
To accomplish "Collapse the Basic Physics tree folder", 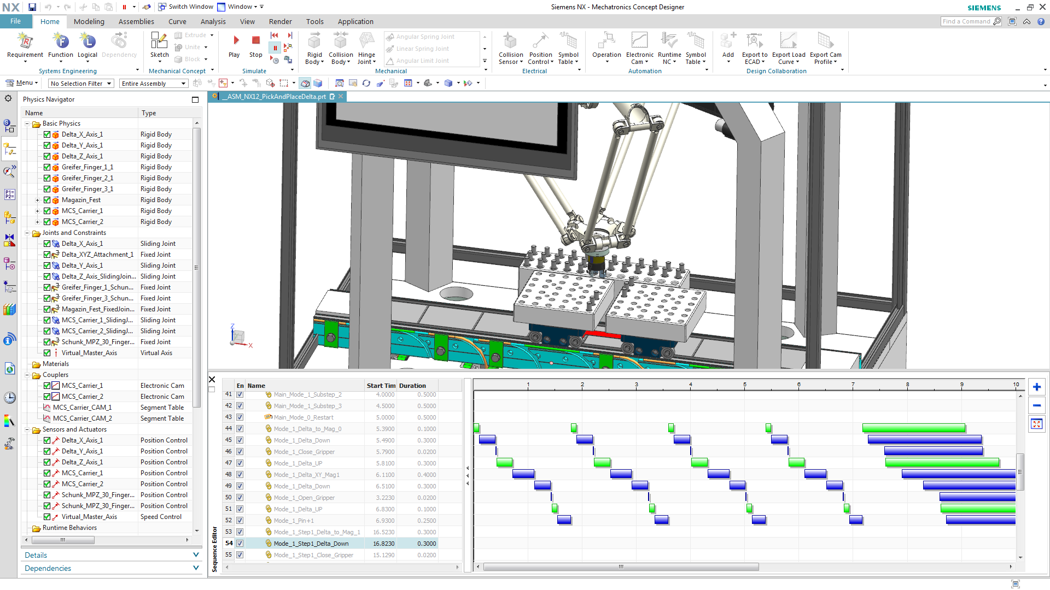I will (27, 124).
